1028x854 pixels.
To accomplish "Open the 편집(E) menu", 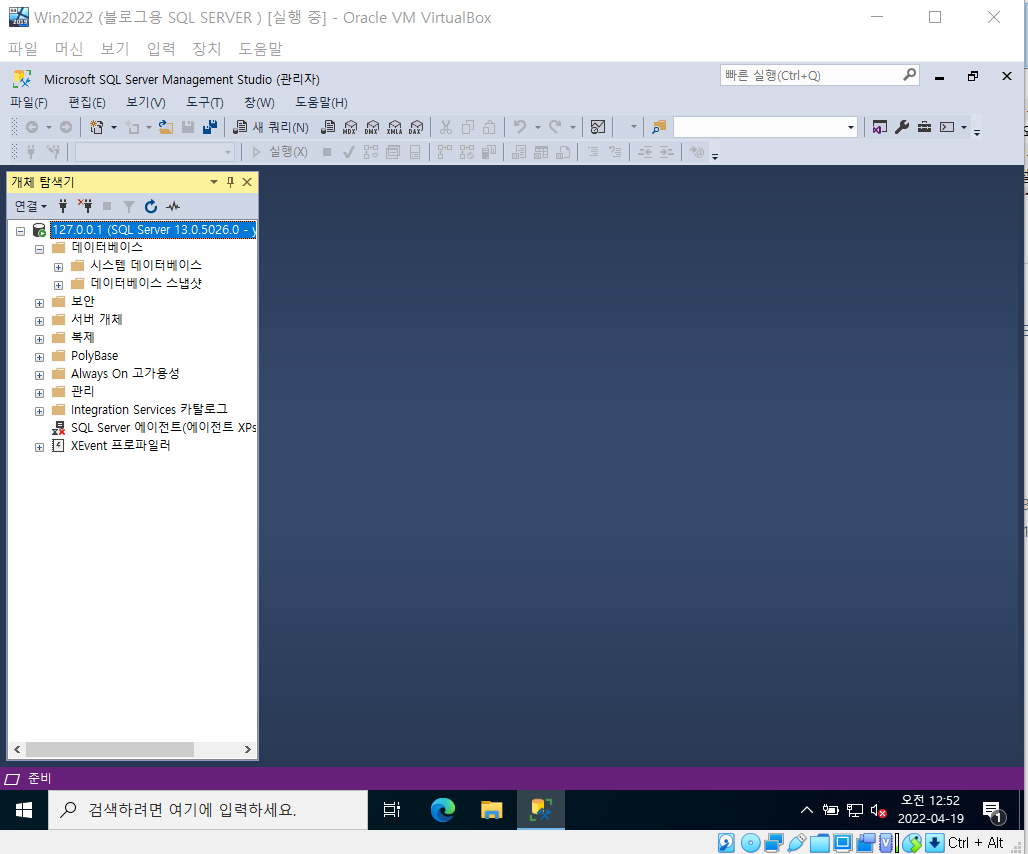I will pos(87,103).
